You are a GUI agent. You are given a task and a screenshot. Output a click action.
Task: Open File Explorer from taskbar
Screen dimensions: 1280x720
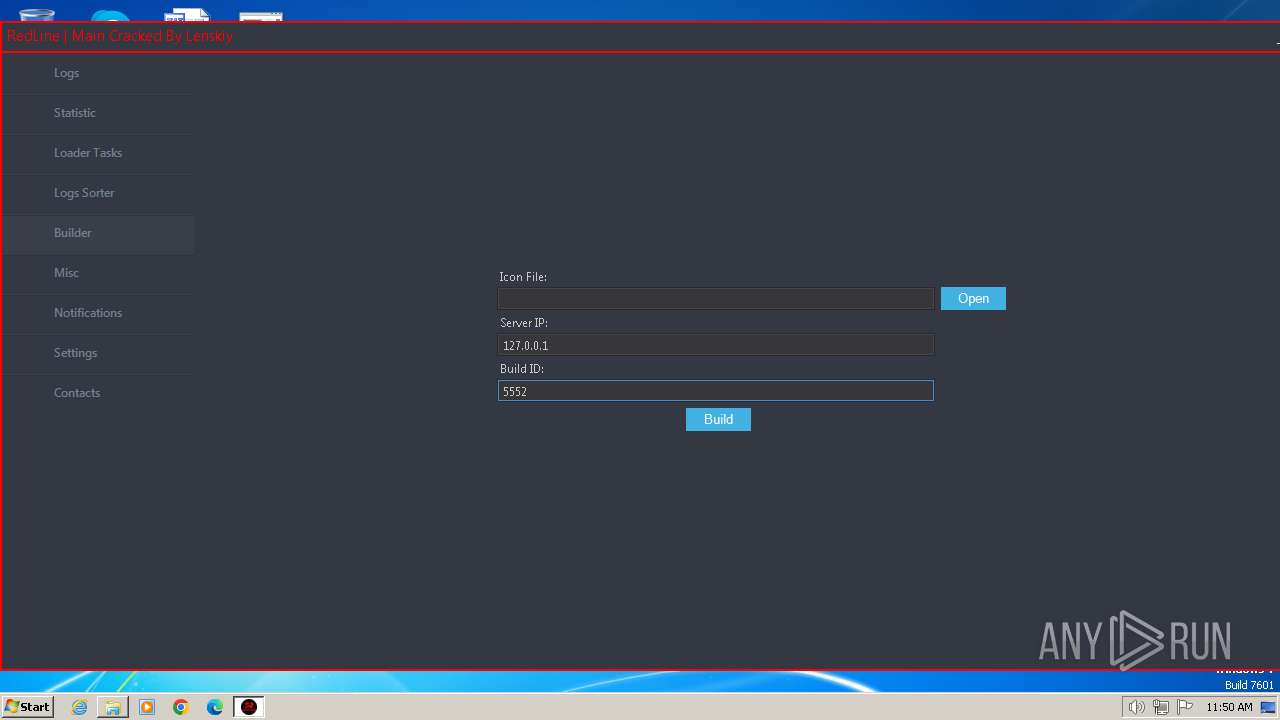(113, 707)
